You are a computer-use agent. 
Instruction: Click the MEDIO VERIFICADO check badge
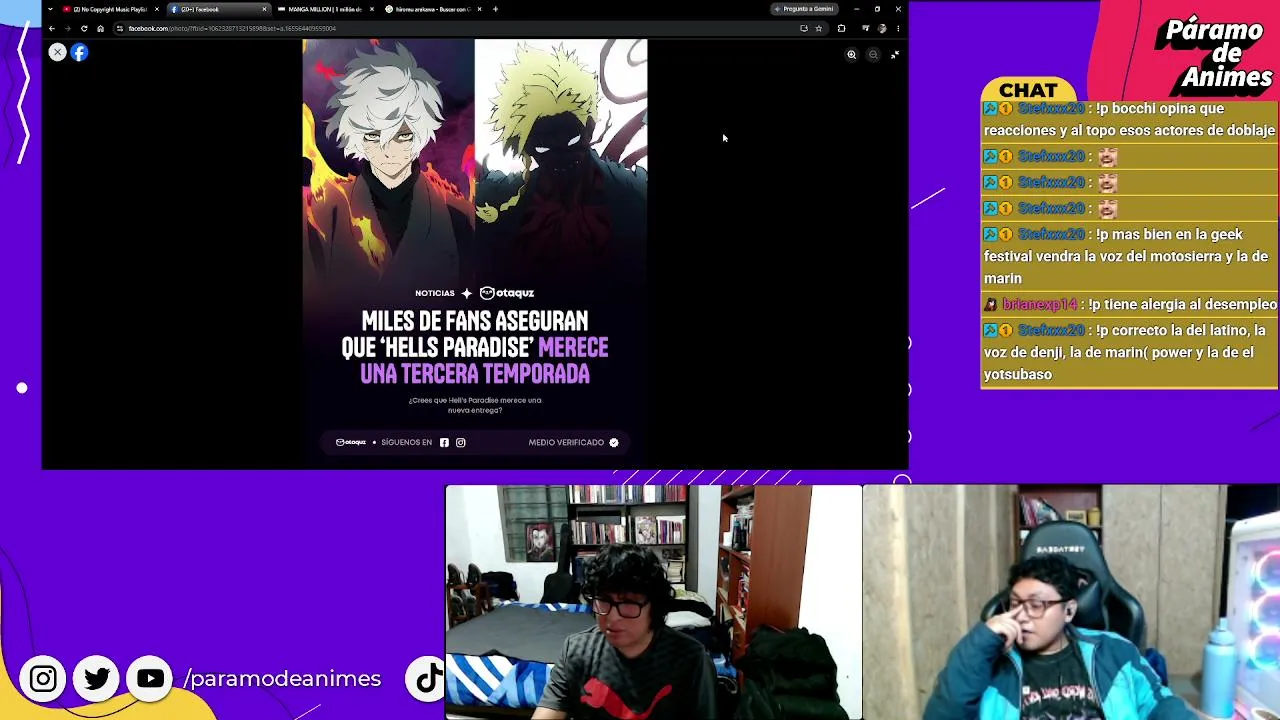tap(614, 442)
